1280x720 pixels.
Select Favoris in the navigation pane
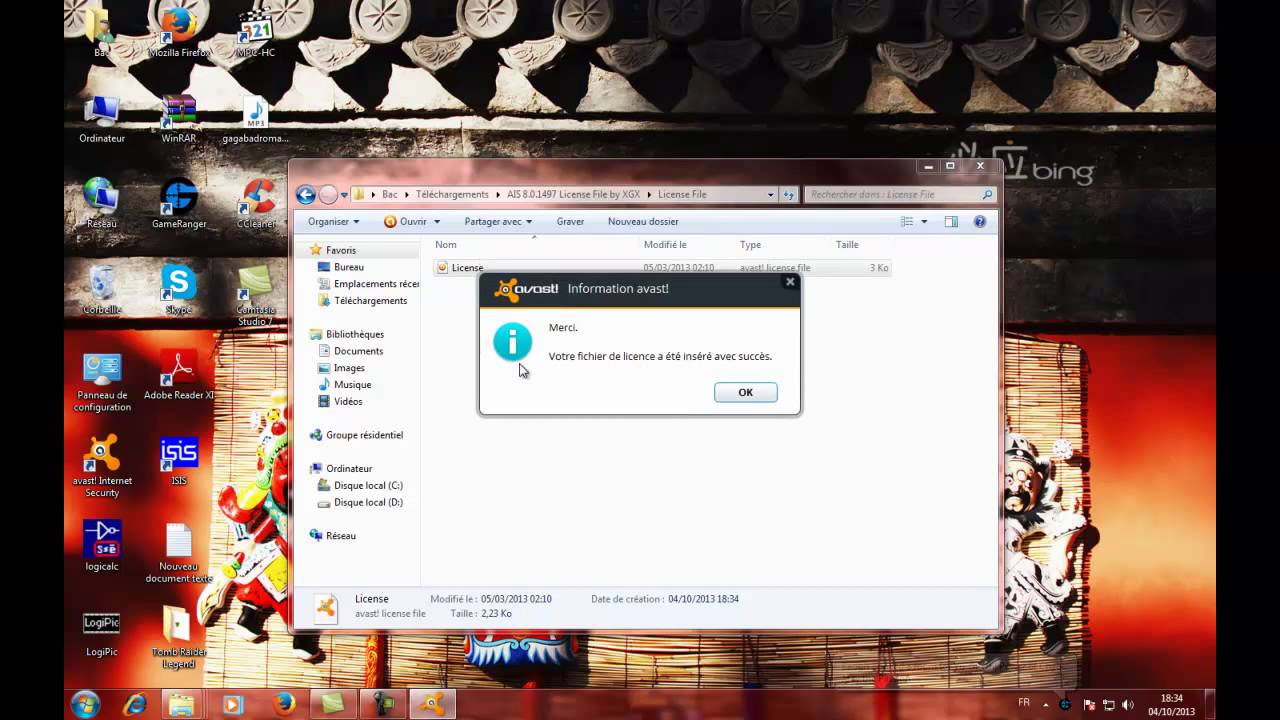click(340, 250)
